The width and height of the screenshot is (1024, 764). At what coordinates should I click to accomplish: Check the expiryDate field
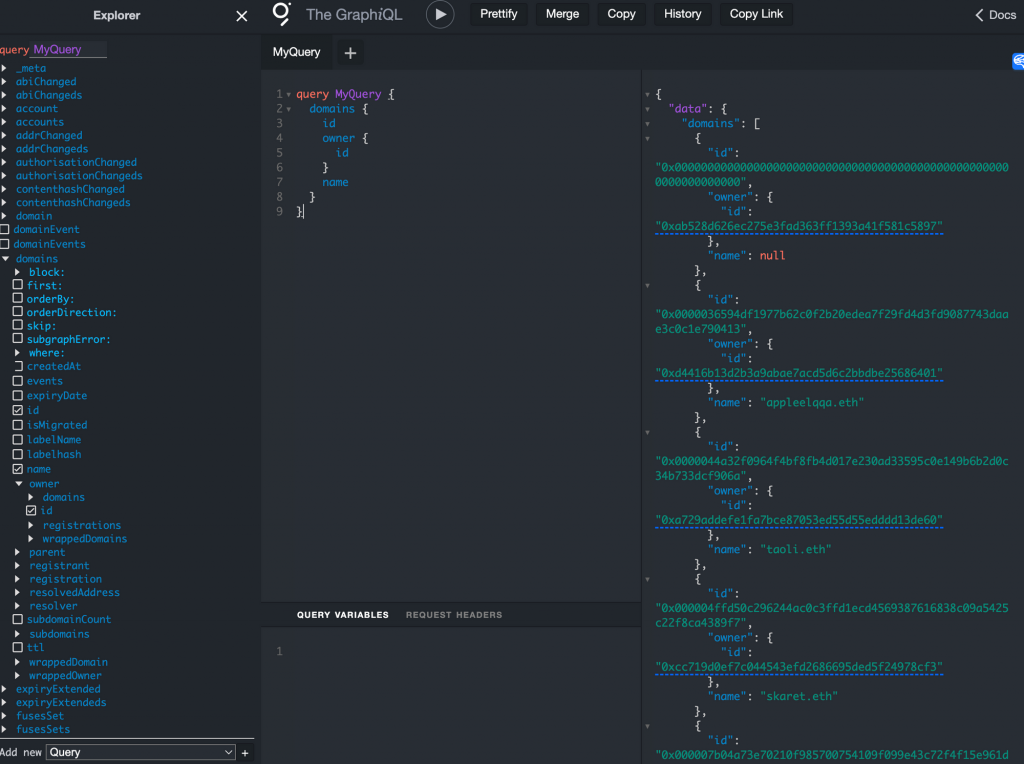[x=18, y=395]
